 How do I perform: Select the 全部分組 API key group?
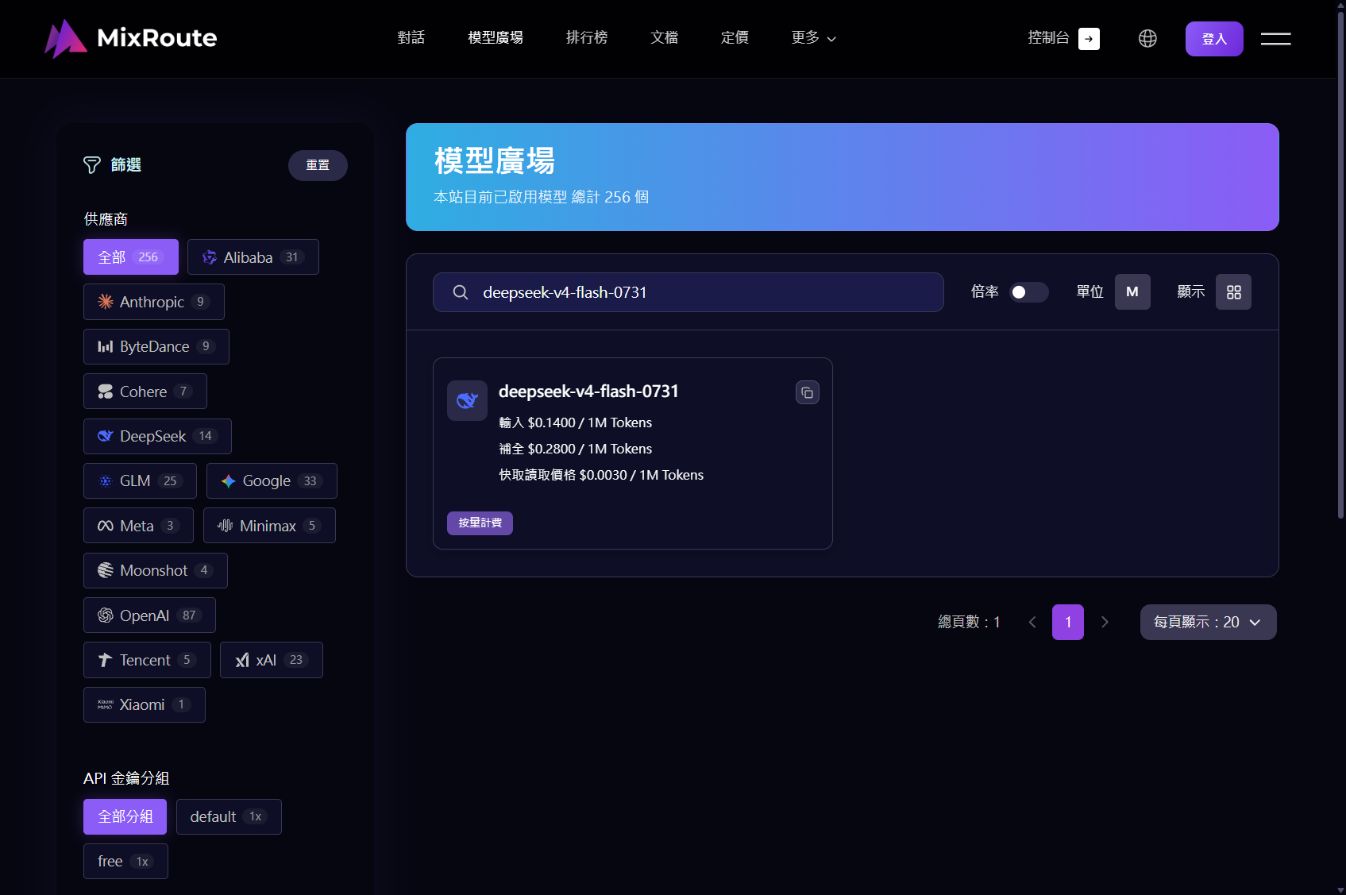[125, 817]
